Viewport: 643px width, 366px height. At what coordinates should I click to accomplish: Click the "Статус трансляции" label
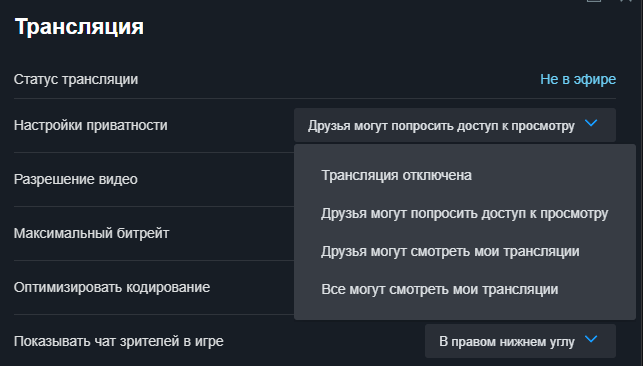click(x=76, y=79)
